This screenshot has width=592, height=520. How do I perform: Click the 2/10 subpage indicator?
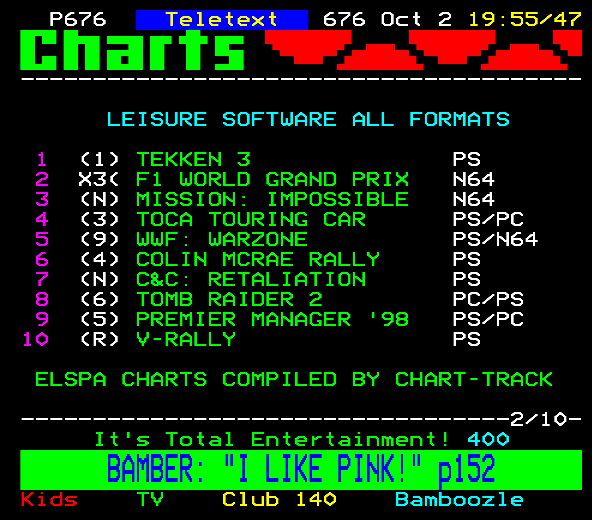[538, 419]
